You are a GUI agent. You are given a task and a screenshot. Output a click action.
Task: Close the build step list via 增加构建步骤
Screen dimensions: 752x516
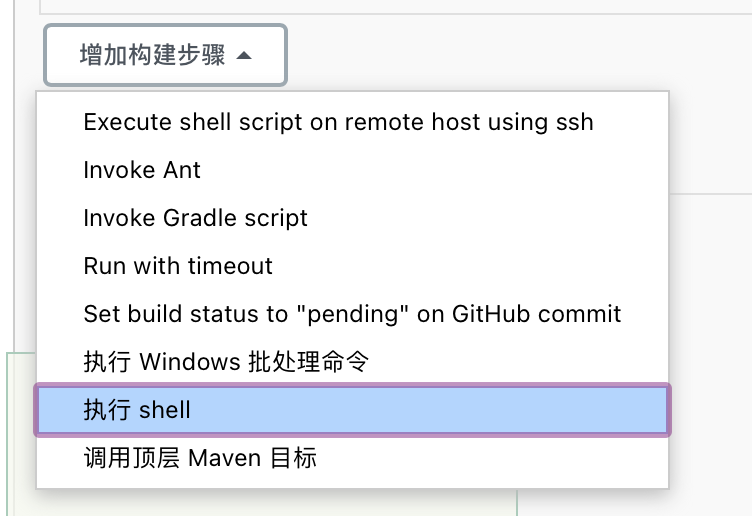(165, 55)
